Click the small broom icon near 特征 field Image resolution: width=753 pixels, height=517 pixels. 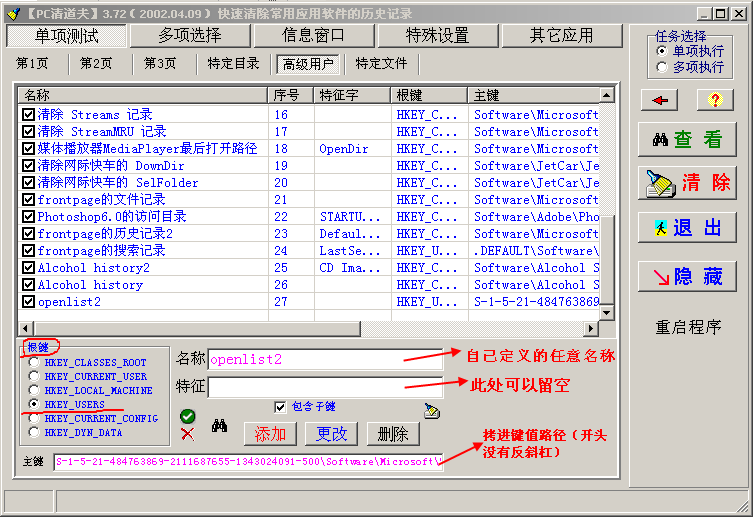click(431, 411)
